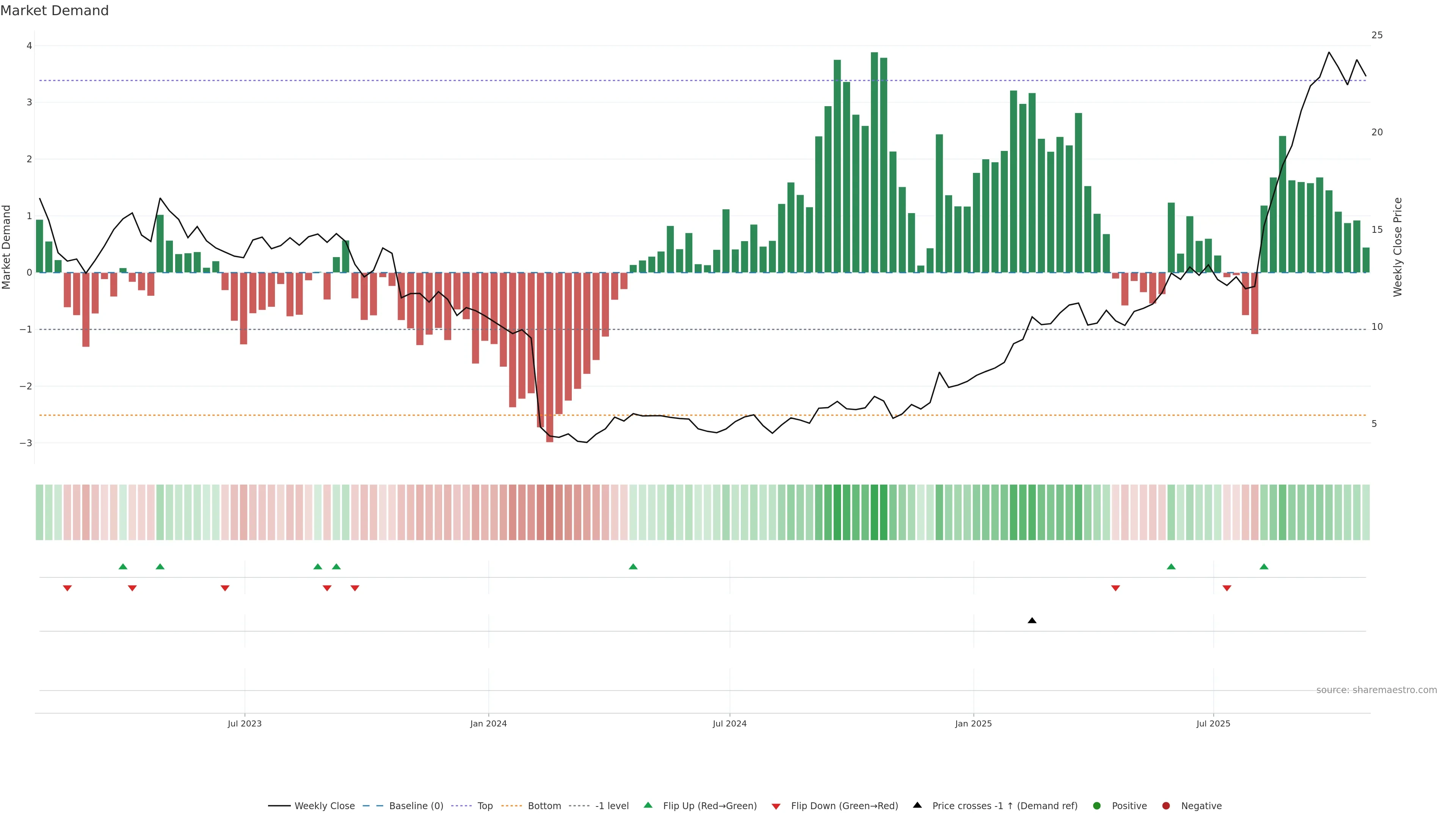The image size is (1456, 819).
Task: Click Bottom legend dotted line entry
Action: tap(512, 806)
